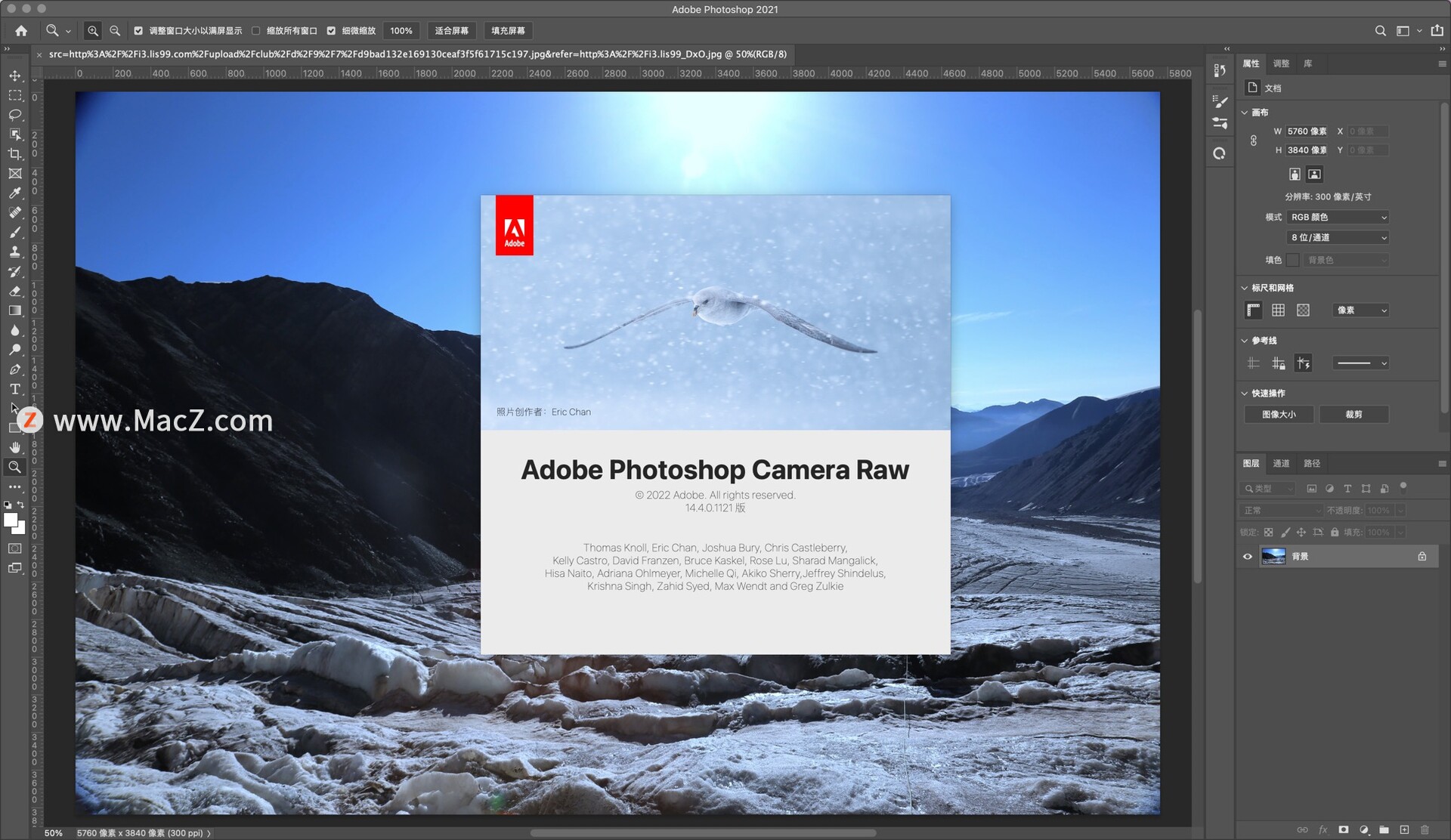Viewport: 1451px width, 840px height.
Task: Switch to the Channels tab
Action: (x=1281, y=464)
